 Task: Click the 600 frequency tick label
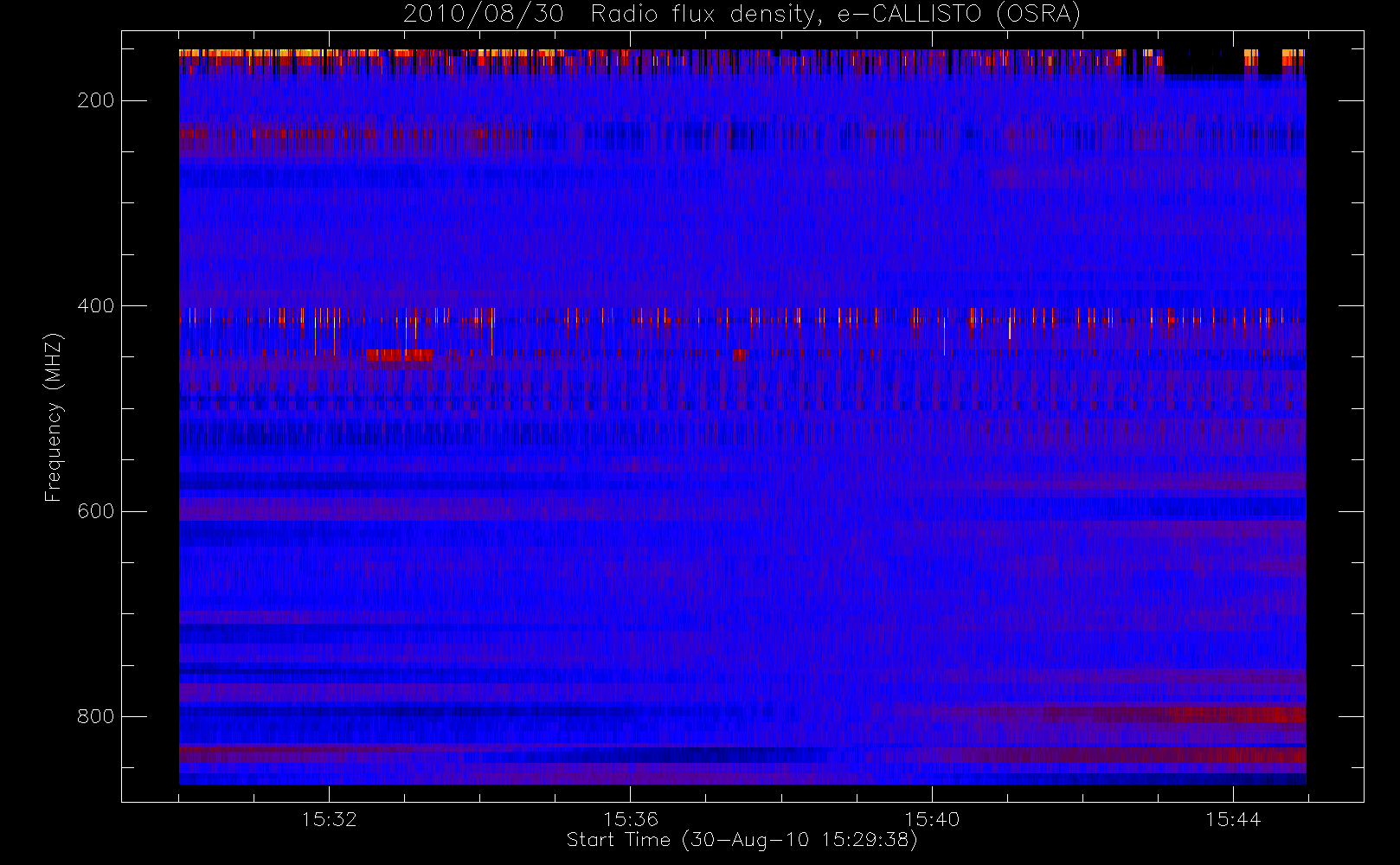95,511
